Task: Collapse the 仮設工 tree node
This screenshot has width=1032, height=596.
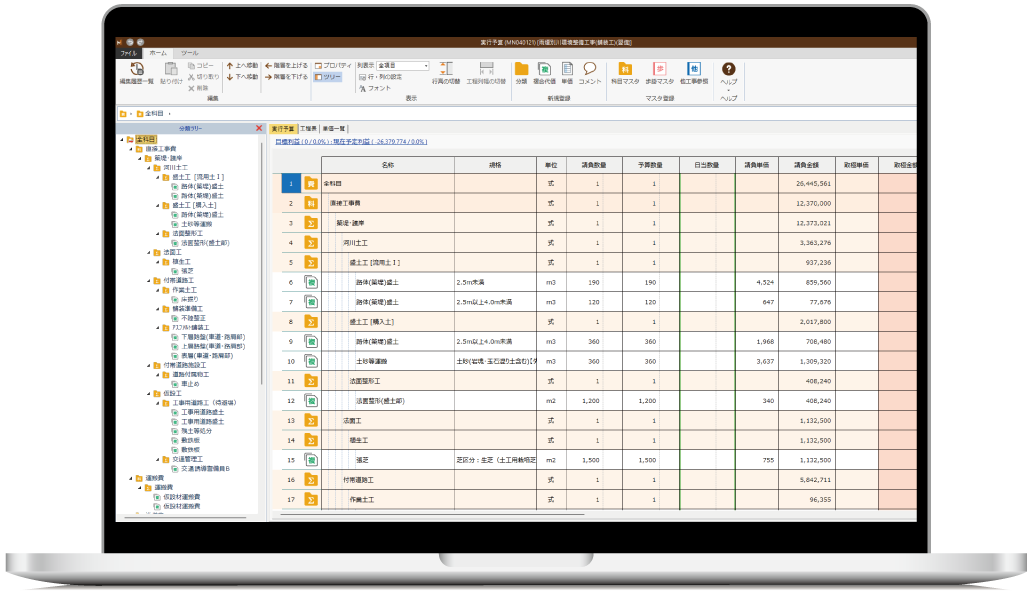Action: coord(146,393)
